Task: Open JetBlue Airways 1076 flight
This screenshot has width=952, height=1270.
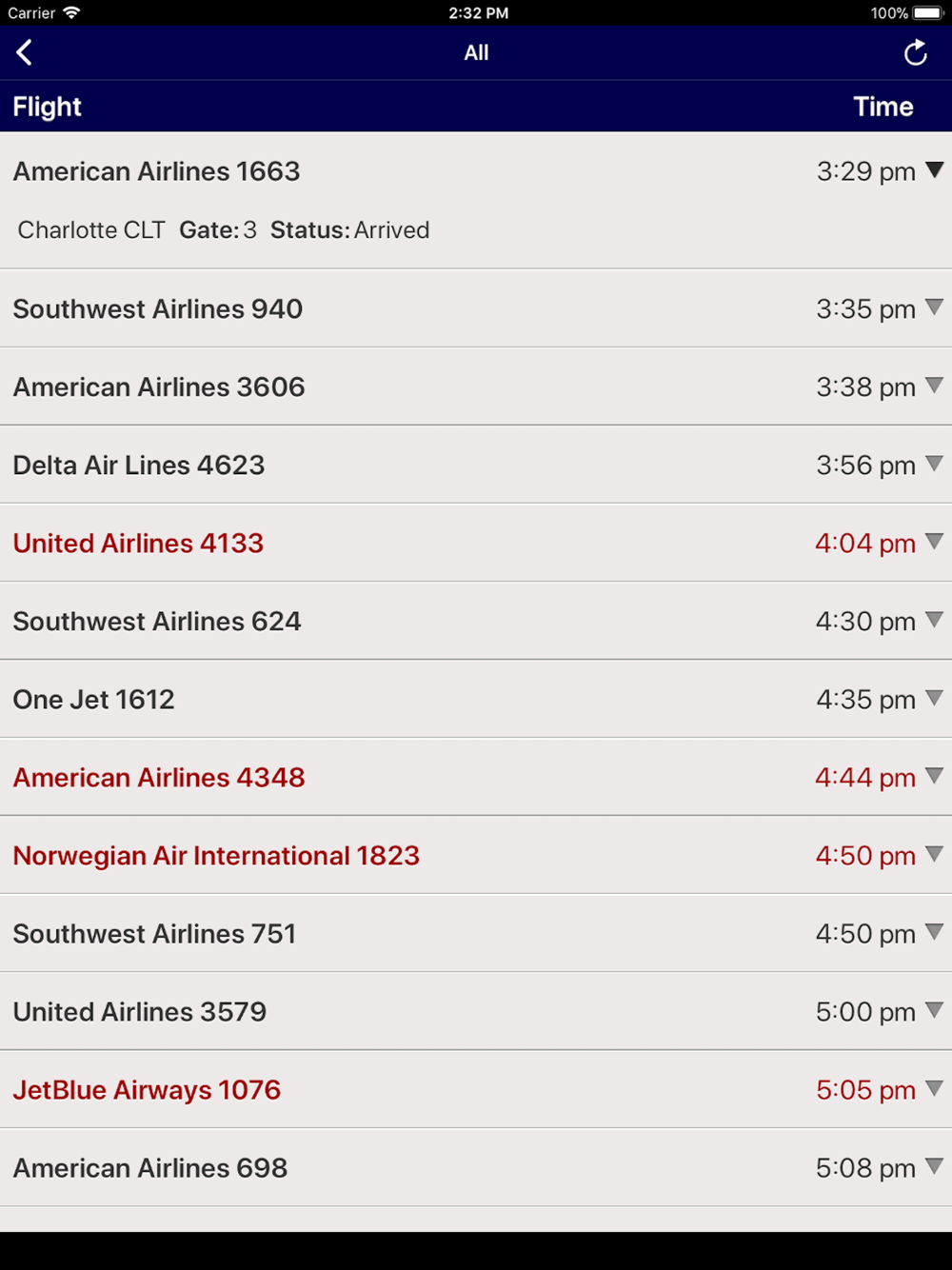Action: tap(147, 1089)
